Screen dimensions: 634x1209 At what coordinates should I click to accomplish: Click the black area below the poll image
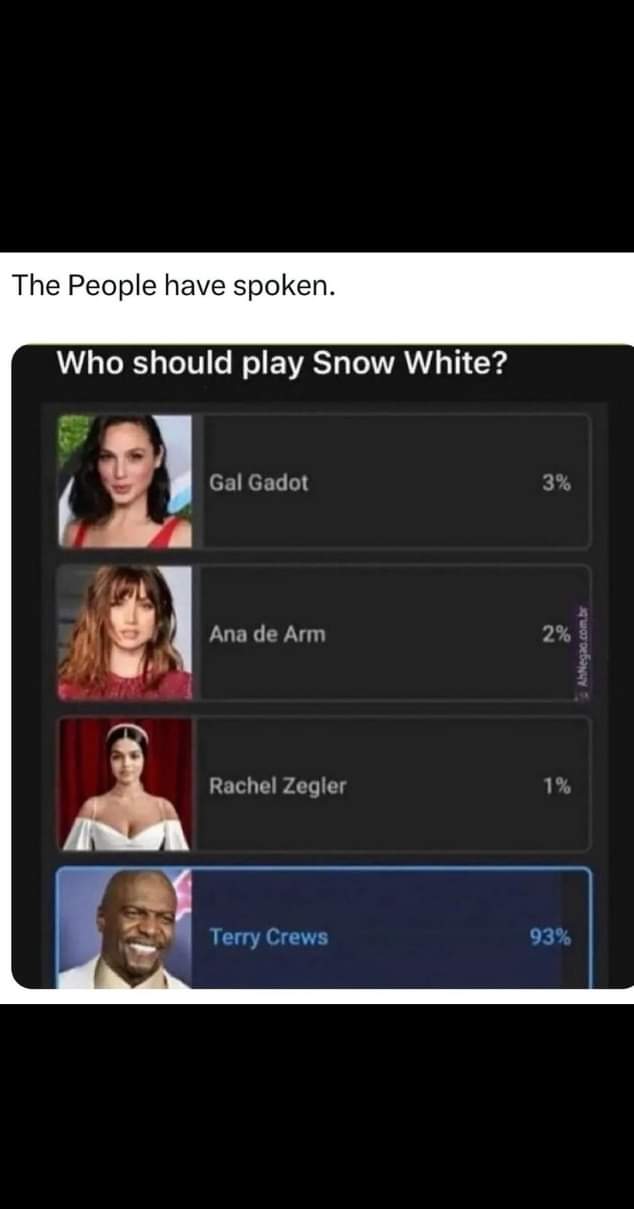click(x=317, y=1106)
